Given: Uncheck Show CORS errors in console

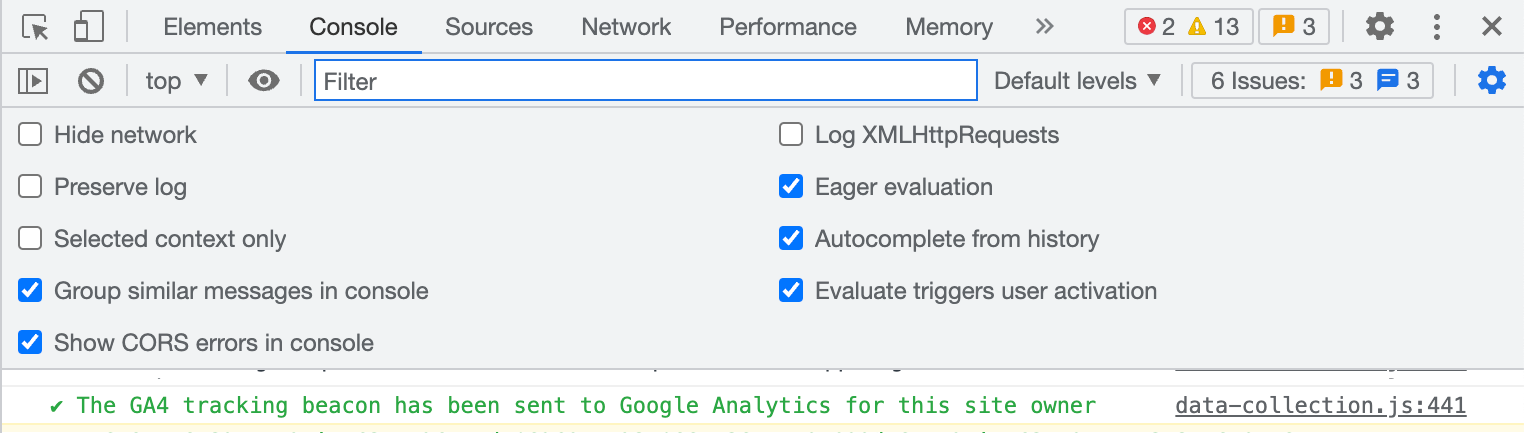Looking at the screenshot, I should (31, 343).
